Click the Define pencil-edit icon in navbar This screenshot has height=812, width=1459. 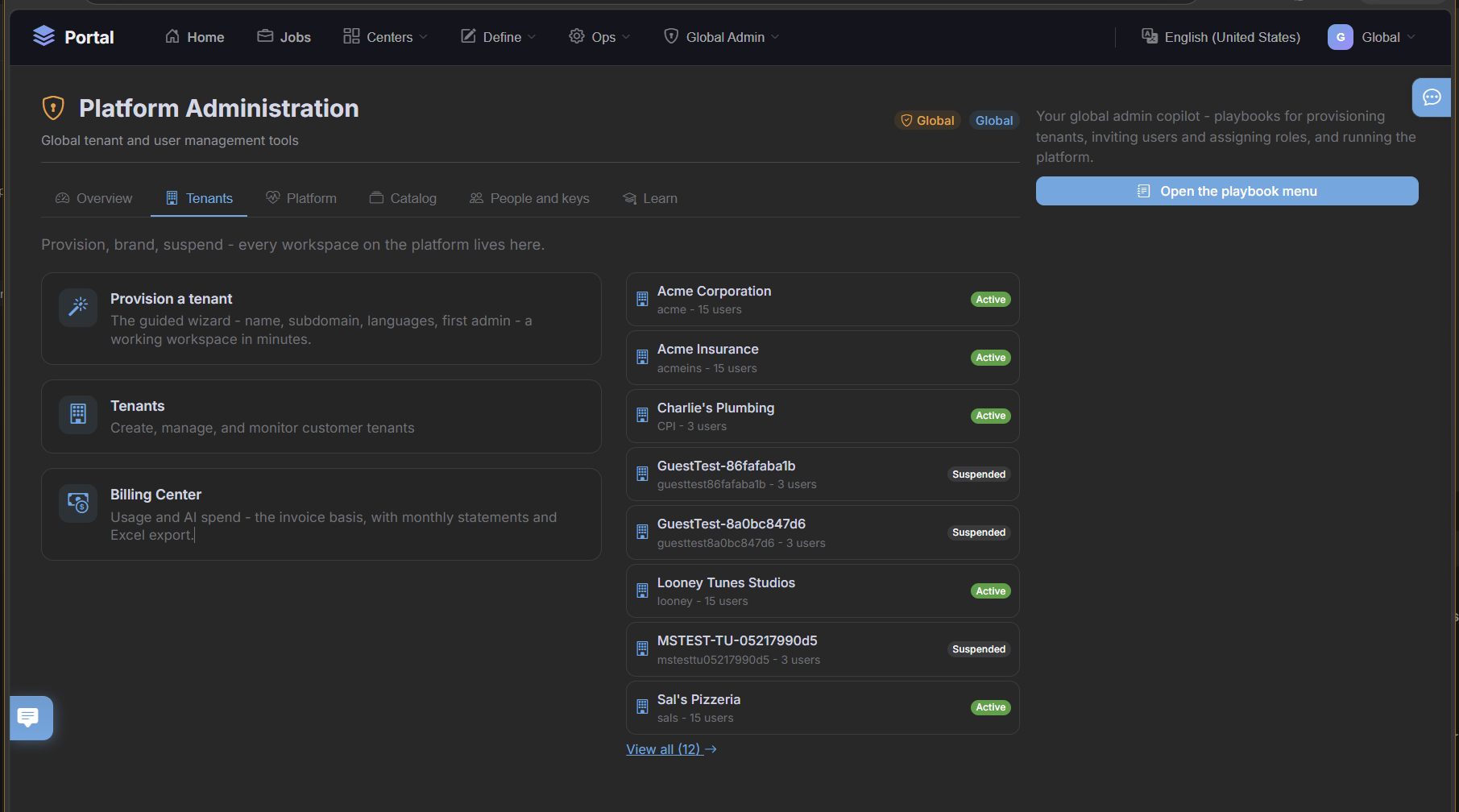(x=468, y=36)
